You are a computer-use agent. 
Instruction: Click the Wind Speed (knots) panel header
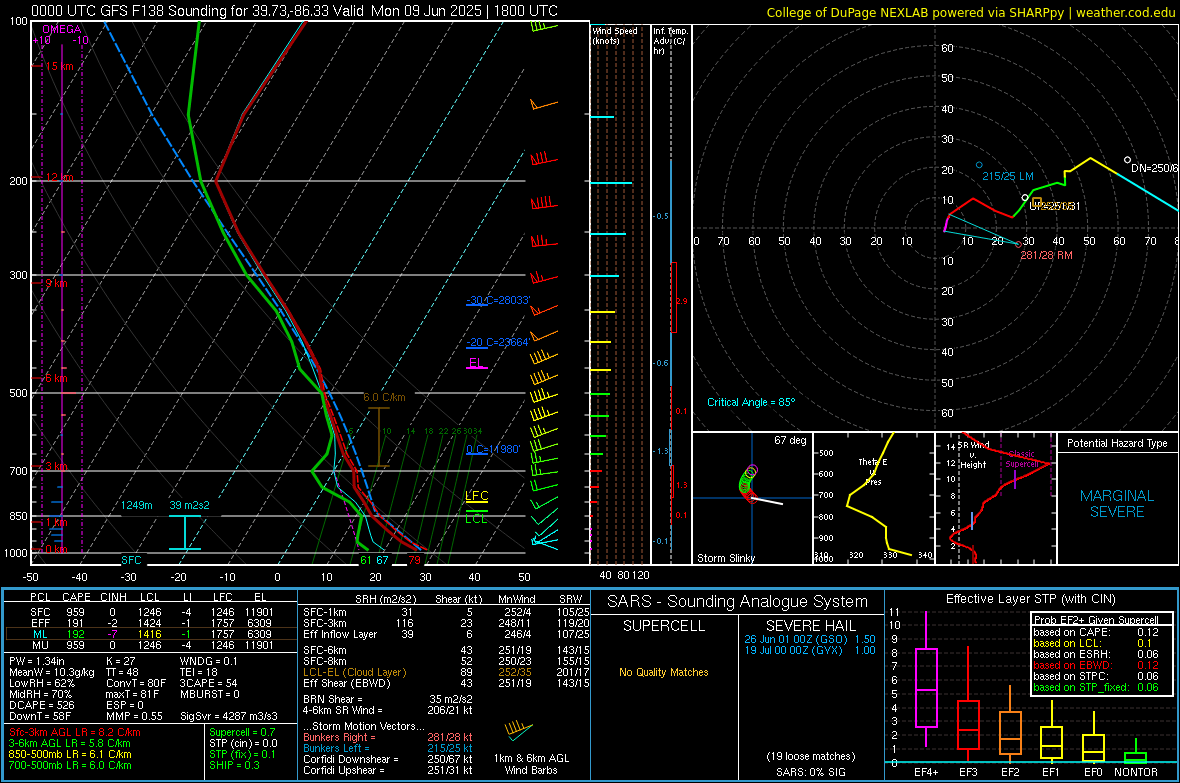coord(615,35)
